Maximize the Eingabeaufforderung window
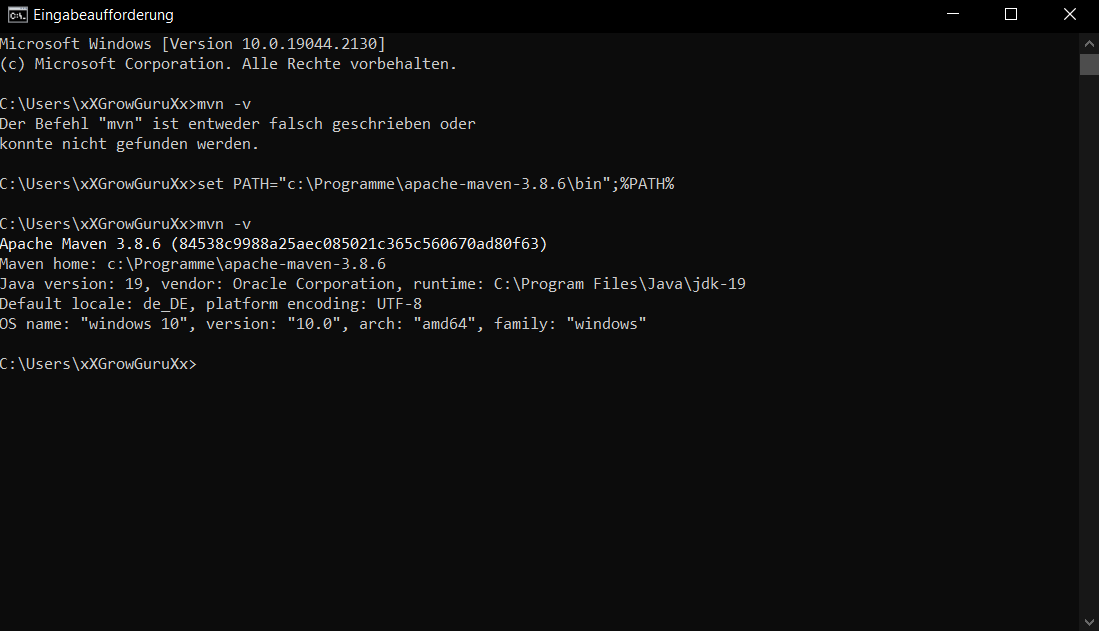 [x=1011, y=14]
